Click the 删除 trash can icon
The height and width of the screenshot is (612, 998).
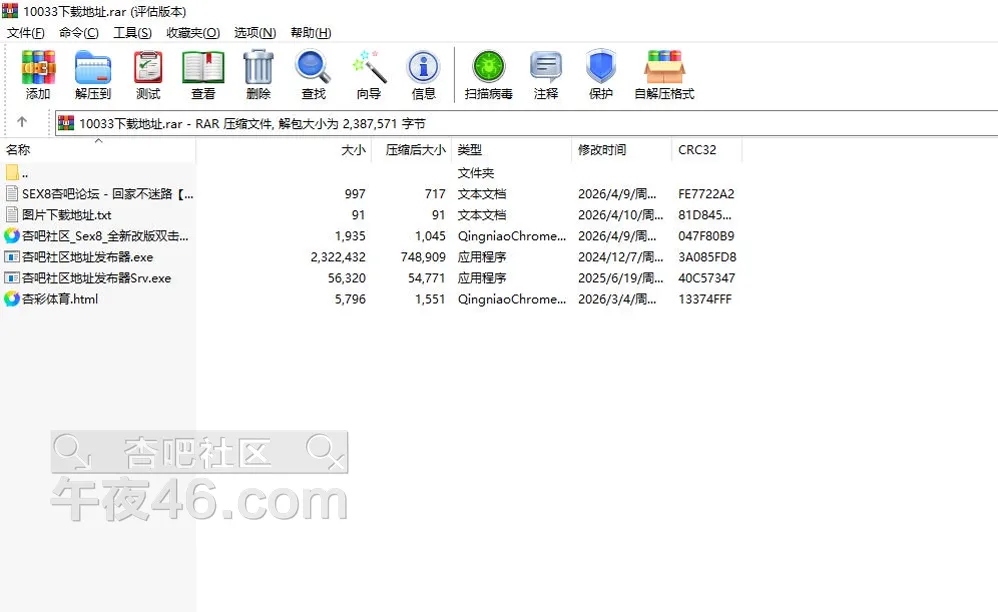(x=258, y=75)
